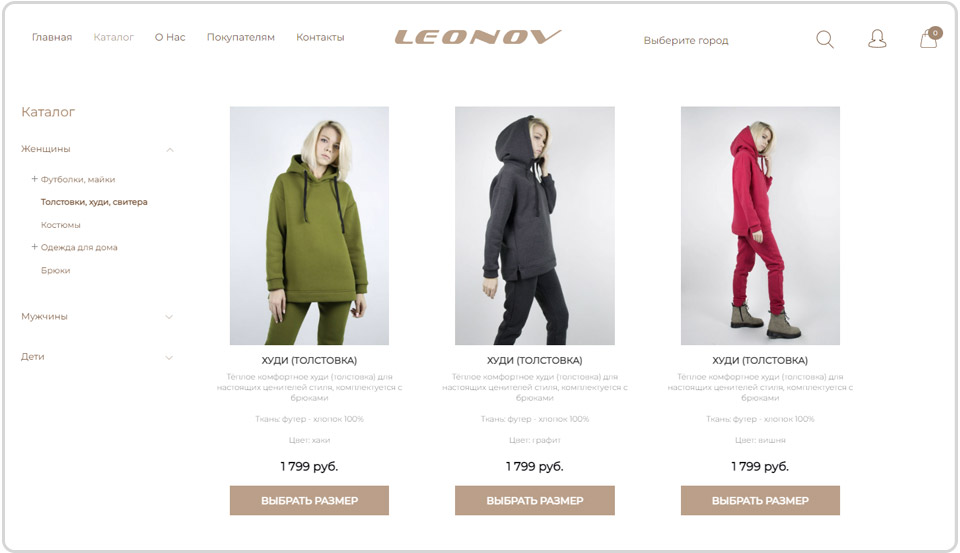Open the Выберите город city selector
Image resolution: width=960 pixels, height=553 pixels.
coord(686,40)
